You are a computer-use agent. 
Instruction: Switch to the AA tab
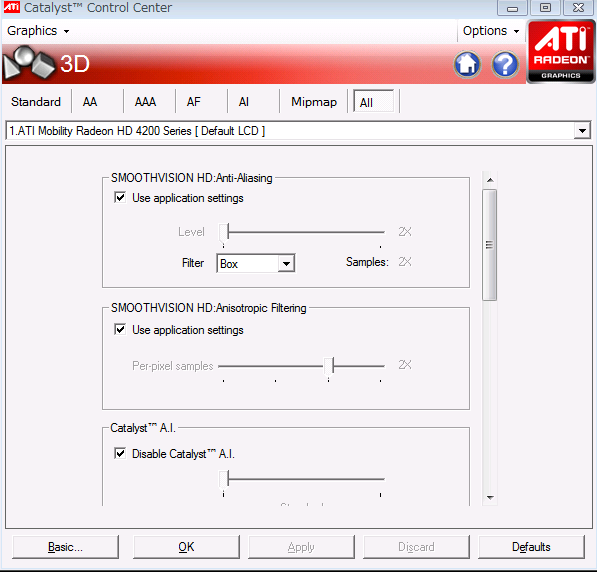click(x=90, y=102)
